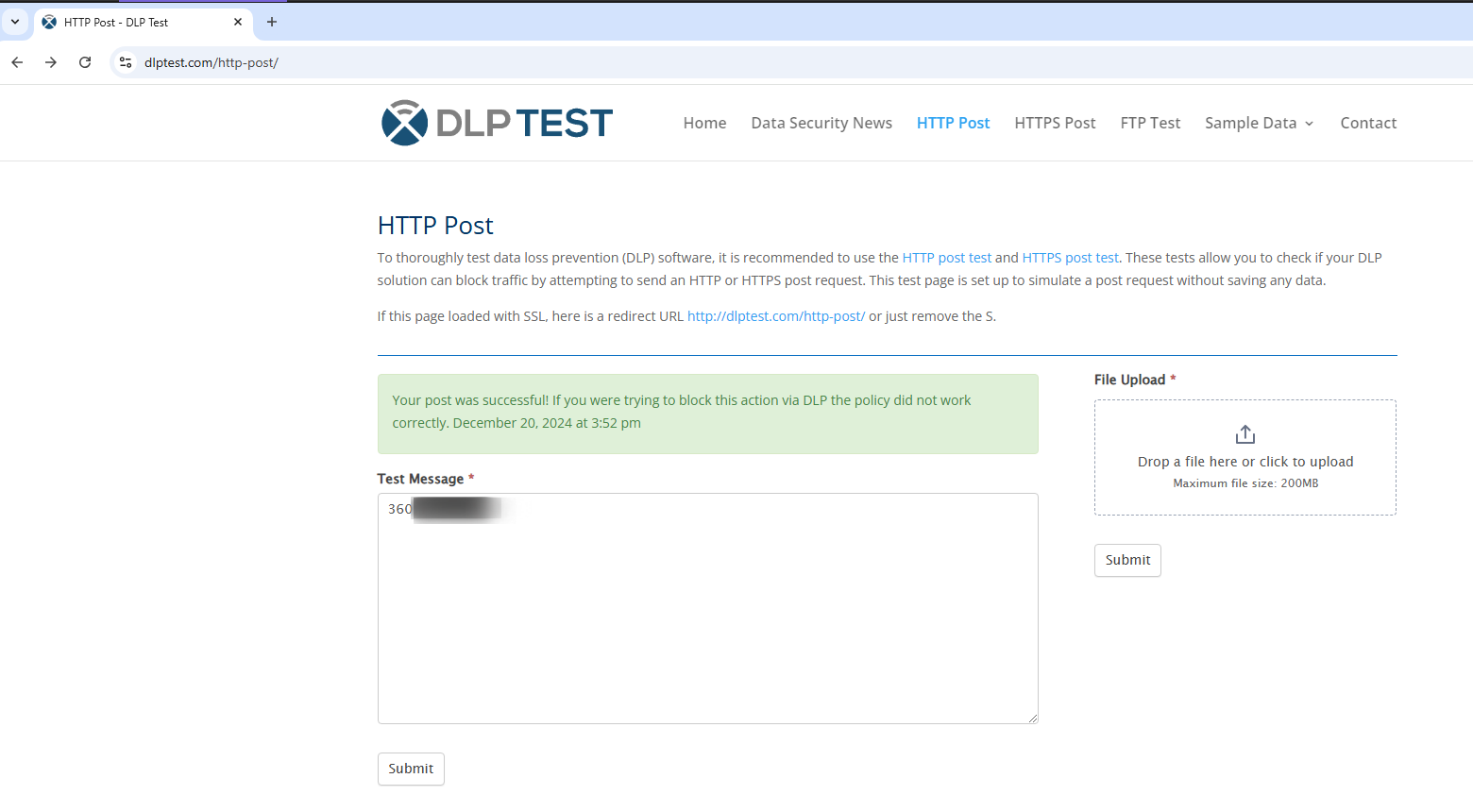Submit the File Upload form
Viewport: 1473px width, 812px height.
pos(1127,560)
